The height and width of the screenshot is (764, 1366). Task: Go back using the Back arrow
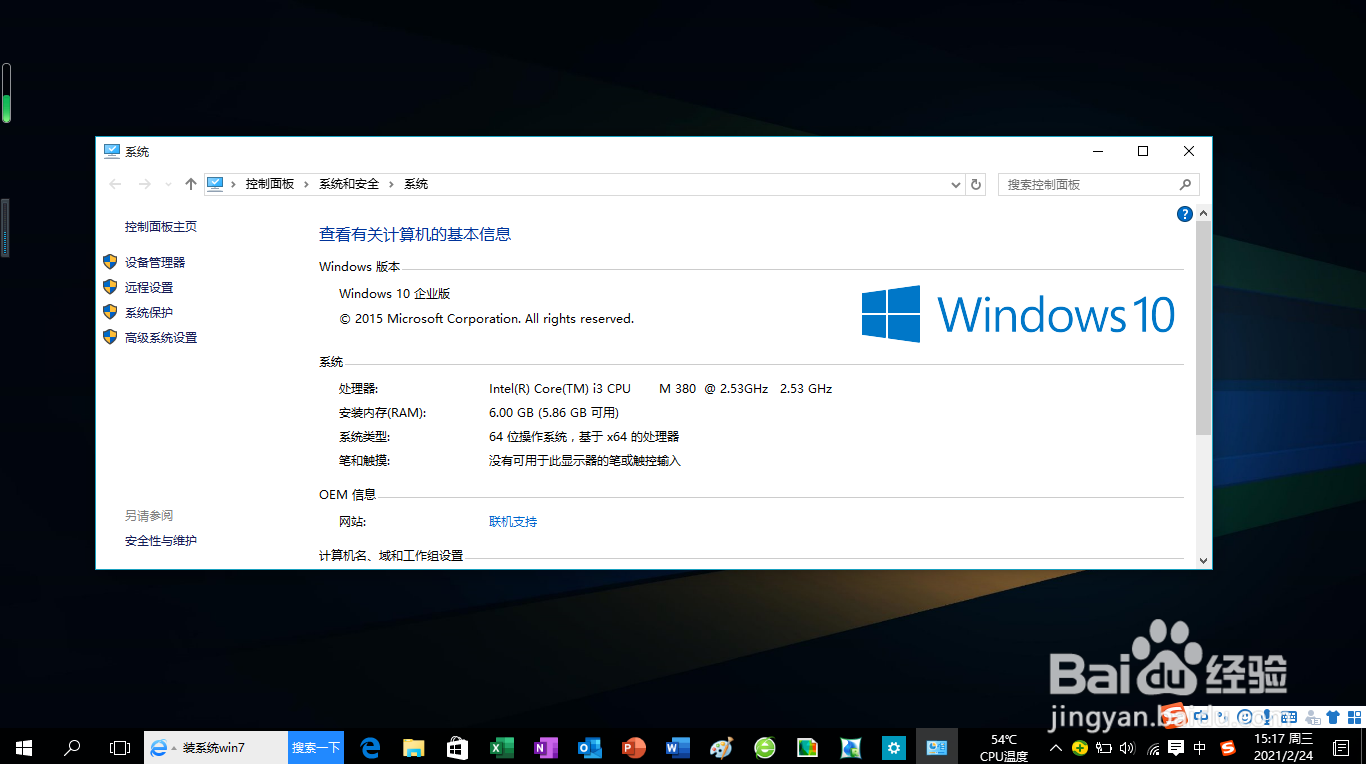pyautogui.click(x=116, y=184)
